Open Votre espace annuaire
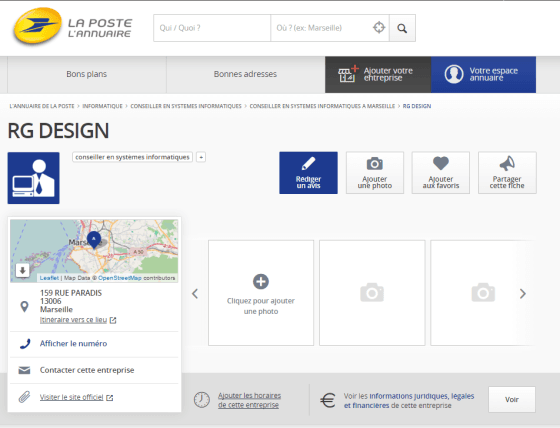Image resolution: width=560 pixels, height=428 pixels. tap(484, 74)
